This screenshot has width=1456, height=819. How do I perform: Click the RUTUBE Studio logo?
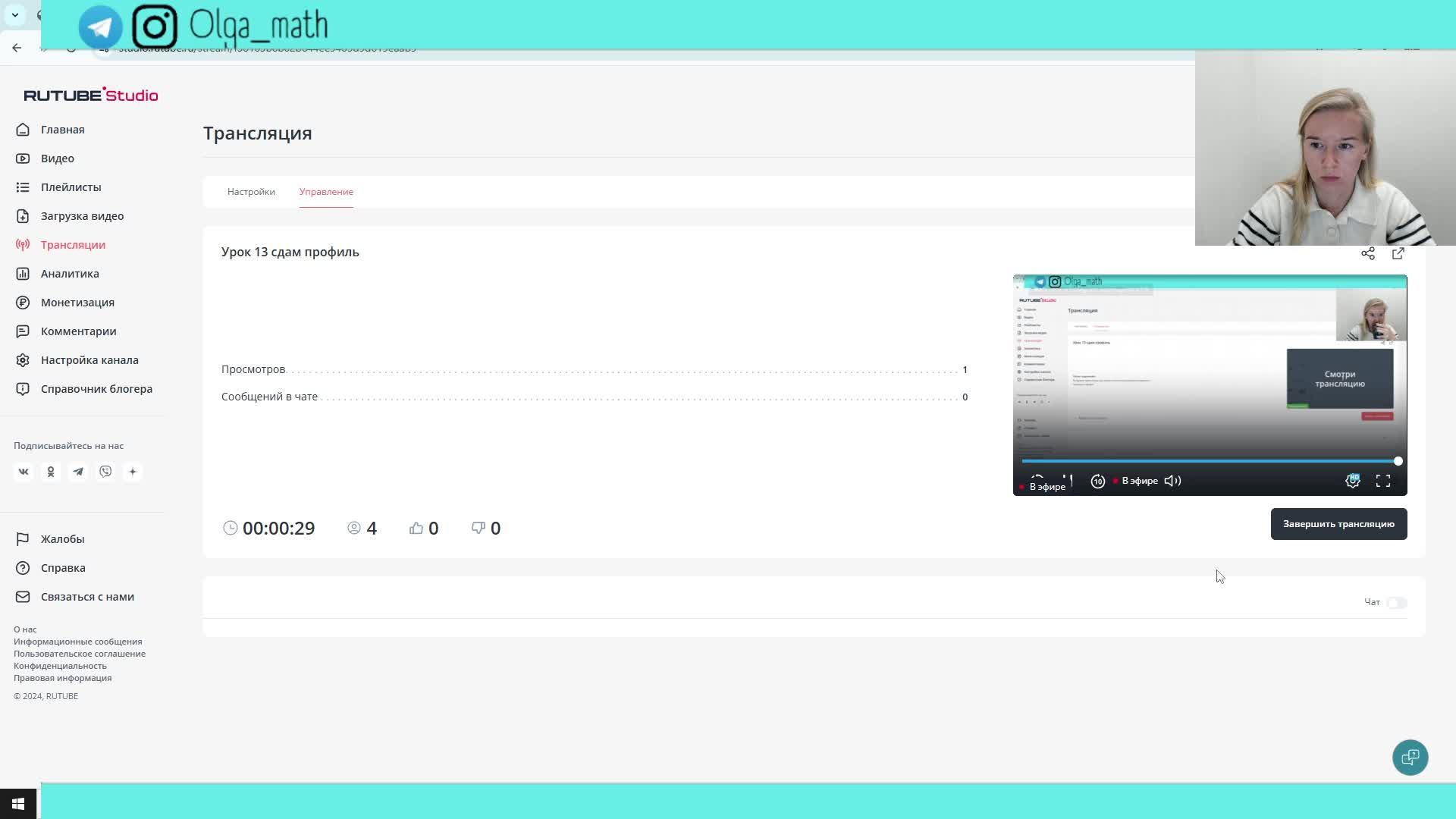(x=91, y=95)
